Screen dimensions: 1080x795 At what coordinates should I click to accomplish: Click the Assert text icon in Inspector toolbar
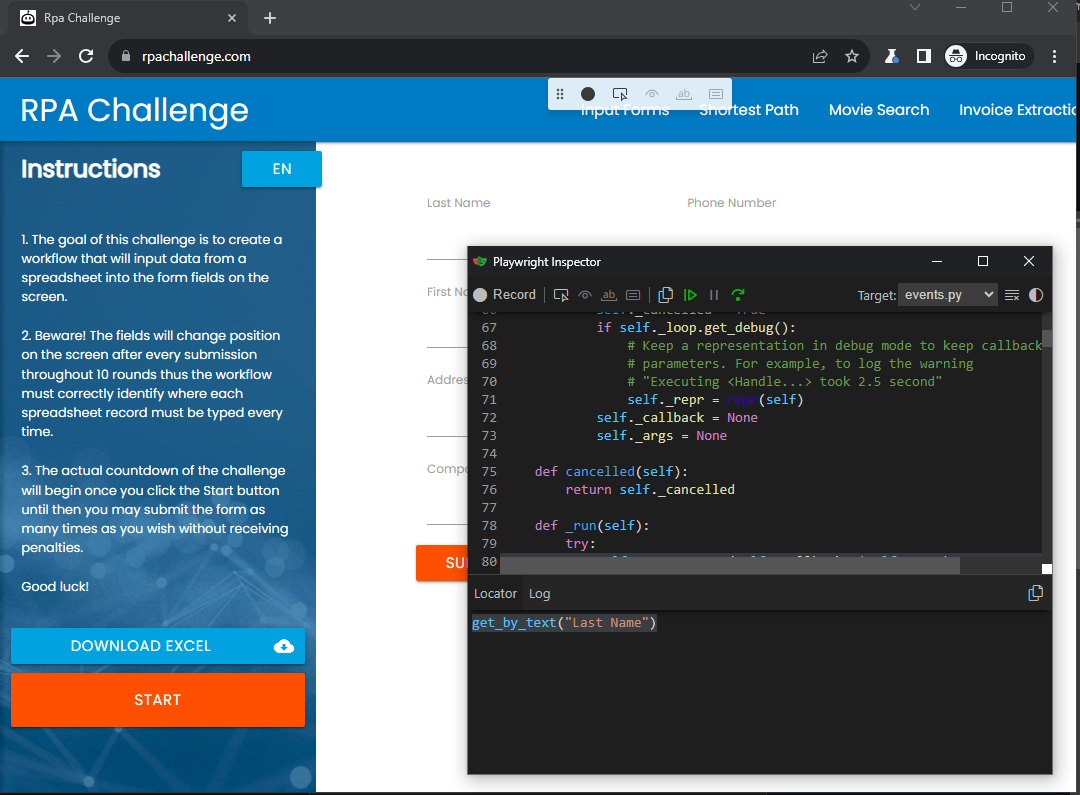coord(609,295)
